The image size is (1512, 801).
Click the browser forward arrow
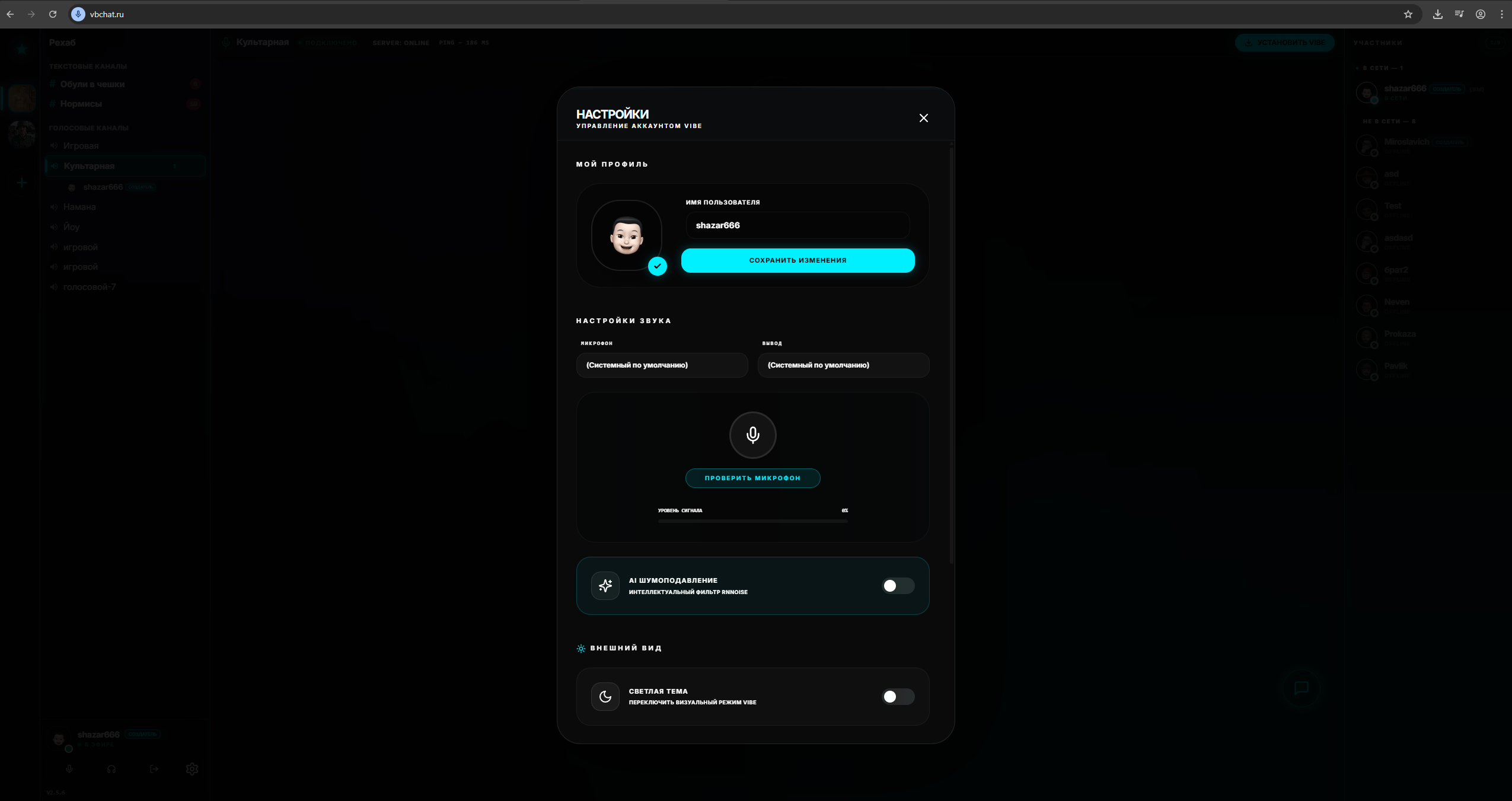point(31,14)
